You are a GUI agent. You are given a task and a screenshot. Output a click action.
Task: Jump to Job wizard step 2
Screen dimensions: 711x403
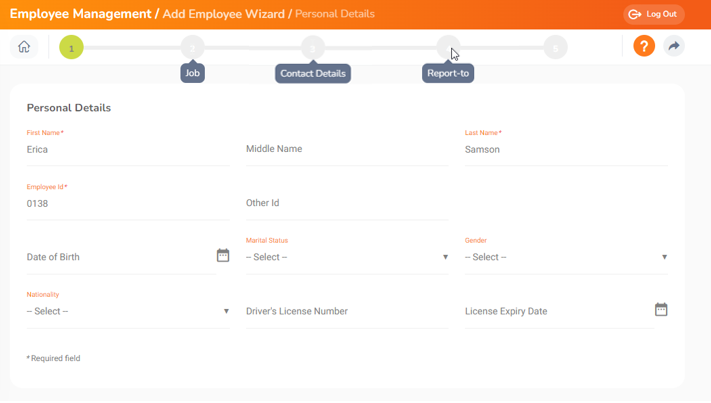pos(192,47)
